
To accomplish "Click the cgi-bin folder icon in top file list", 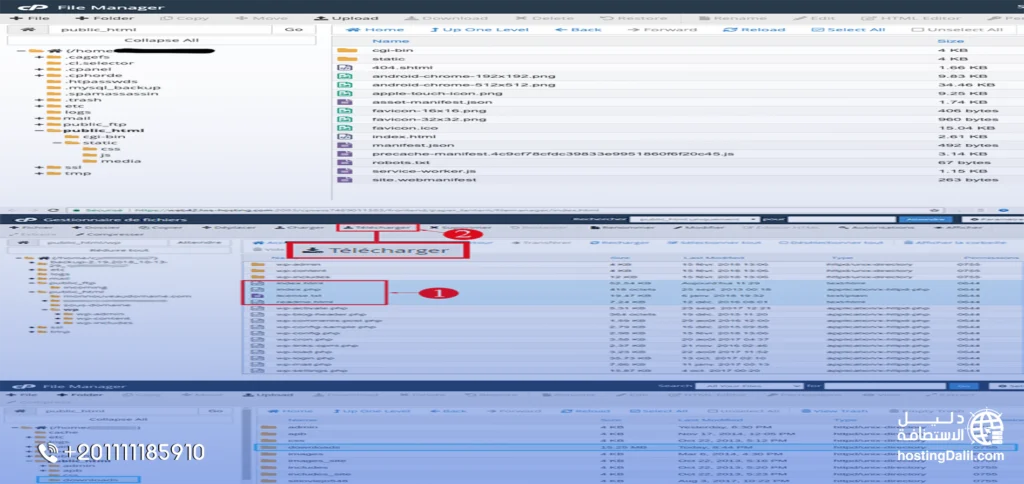I will (x=347, y=50).
